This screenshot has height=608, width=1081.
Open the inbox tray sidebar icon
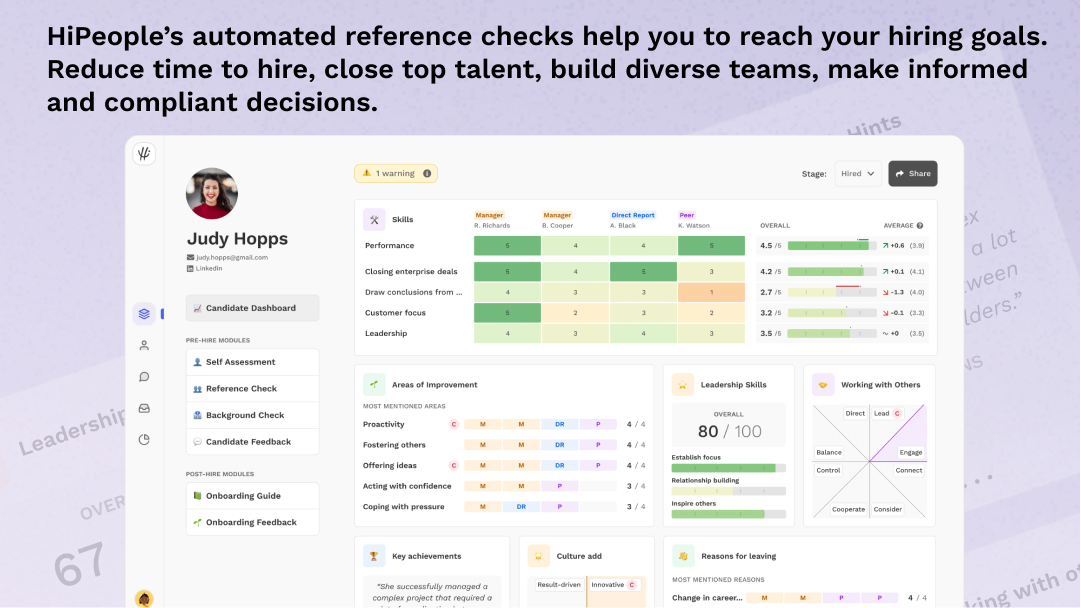(144, 408)
